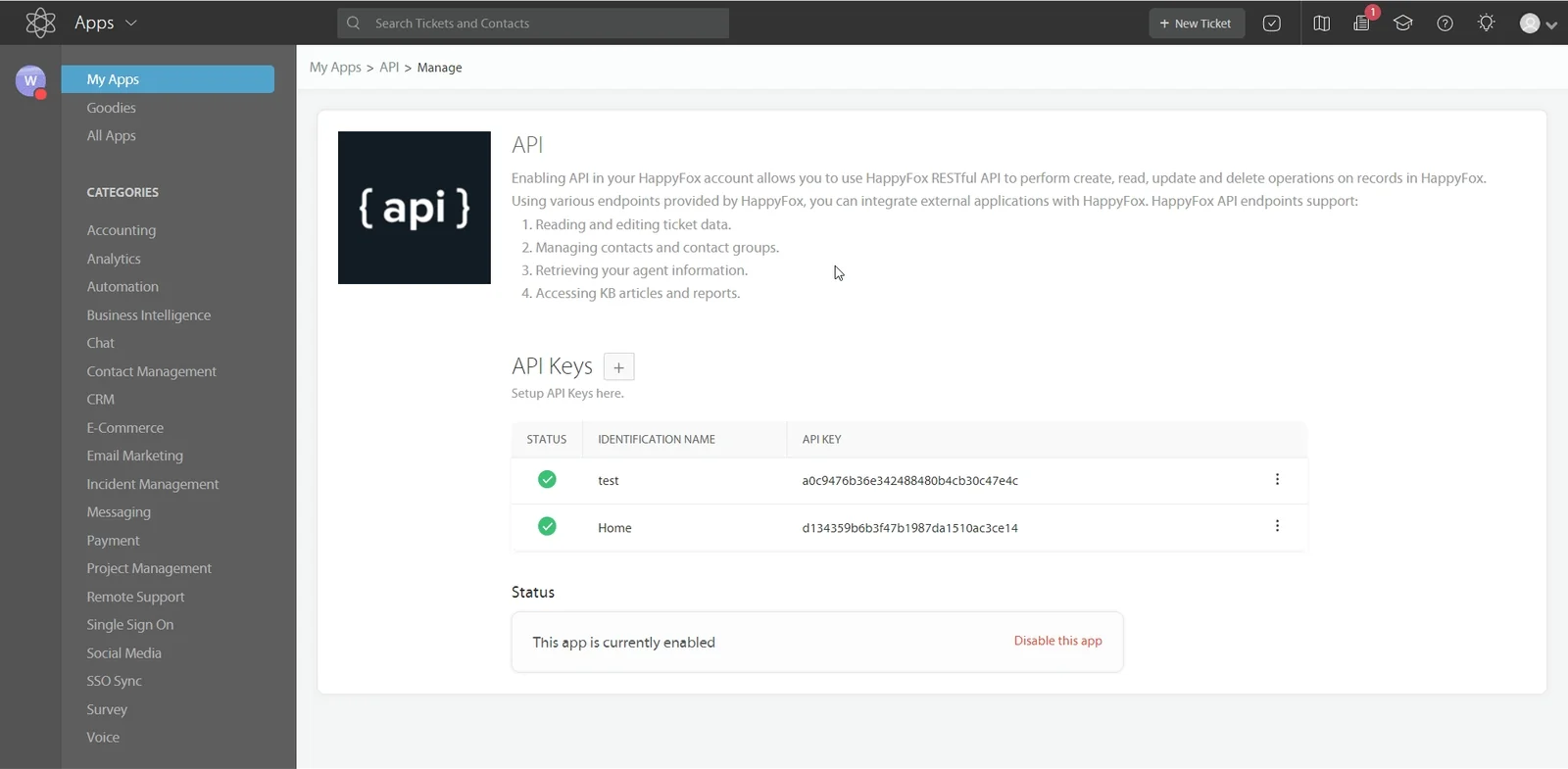This screenshot has width=1568, height=769.
Task: Click the {api} app logo thumbnail
Action: 415,208
